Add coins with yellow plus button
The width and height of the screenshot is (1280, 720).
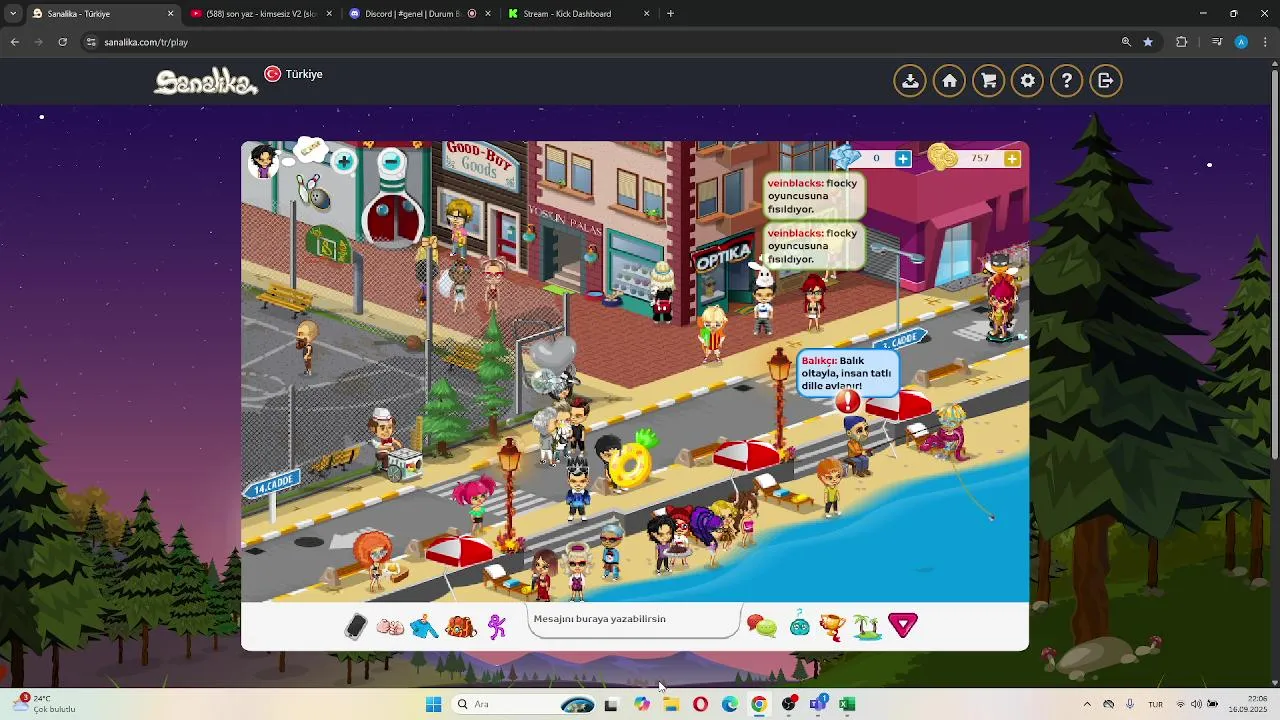coord(1012,158)
